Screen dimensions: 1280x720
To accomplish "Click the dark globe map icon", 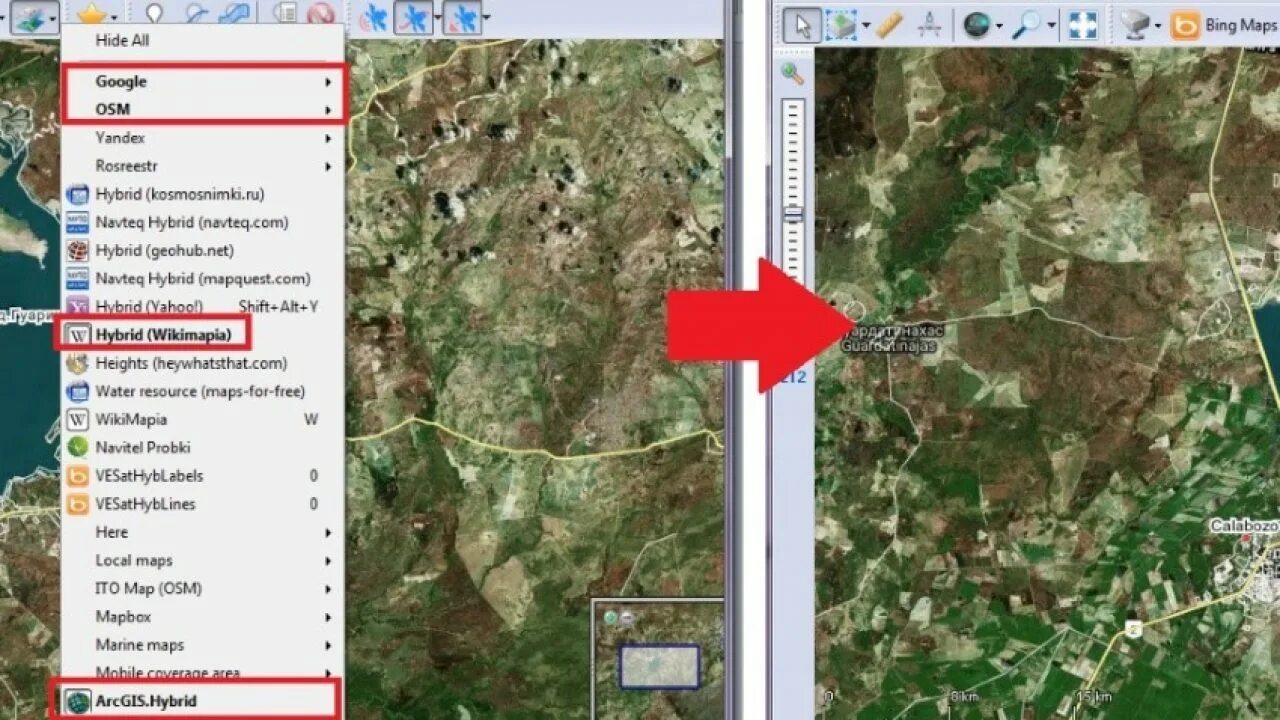I will (x=977, y=25).
